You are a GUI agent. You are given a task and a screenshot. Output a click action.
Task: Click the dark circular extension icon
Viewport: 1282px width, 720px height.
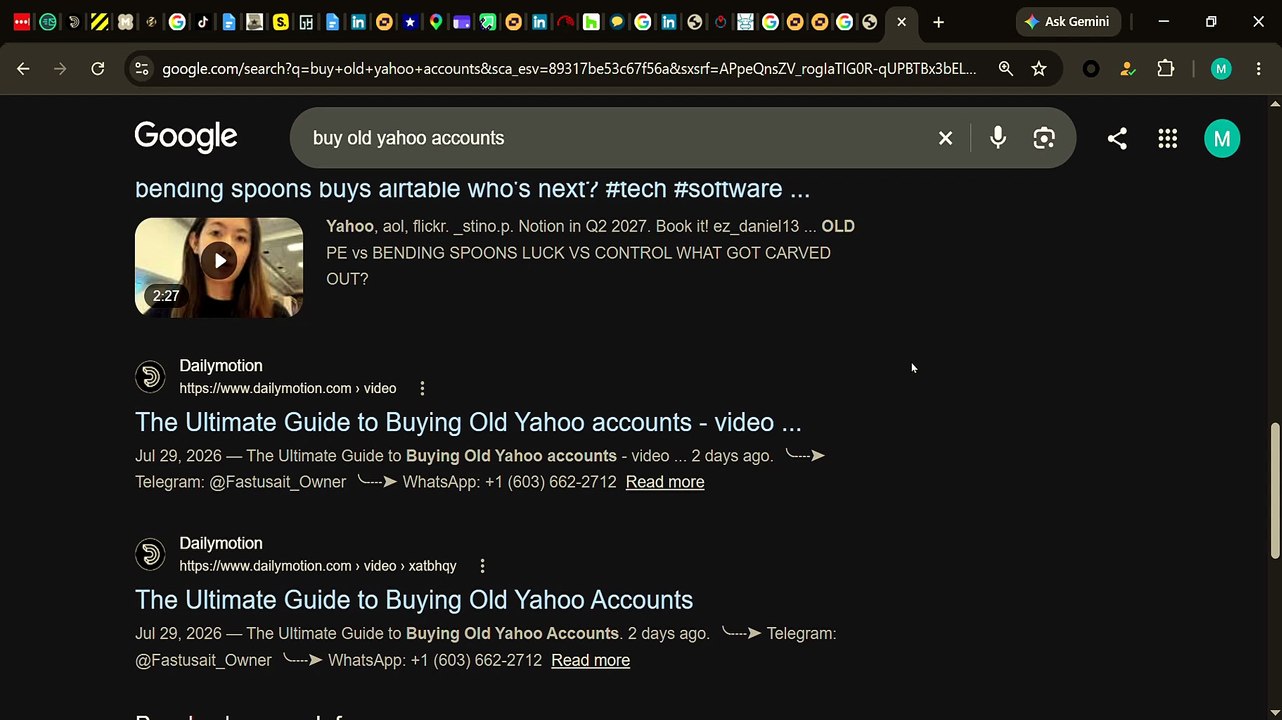tap(1091, 69)
